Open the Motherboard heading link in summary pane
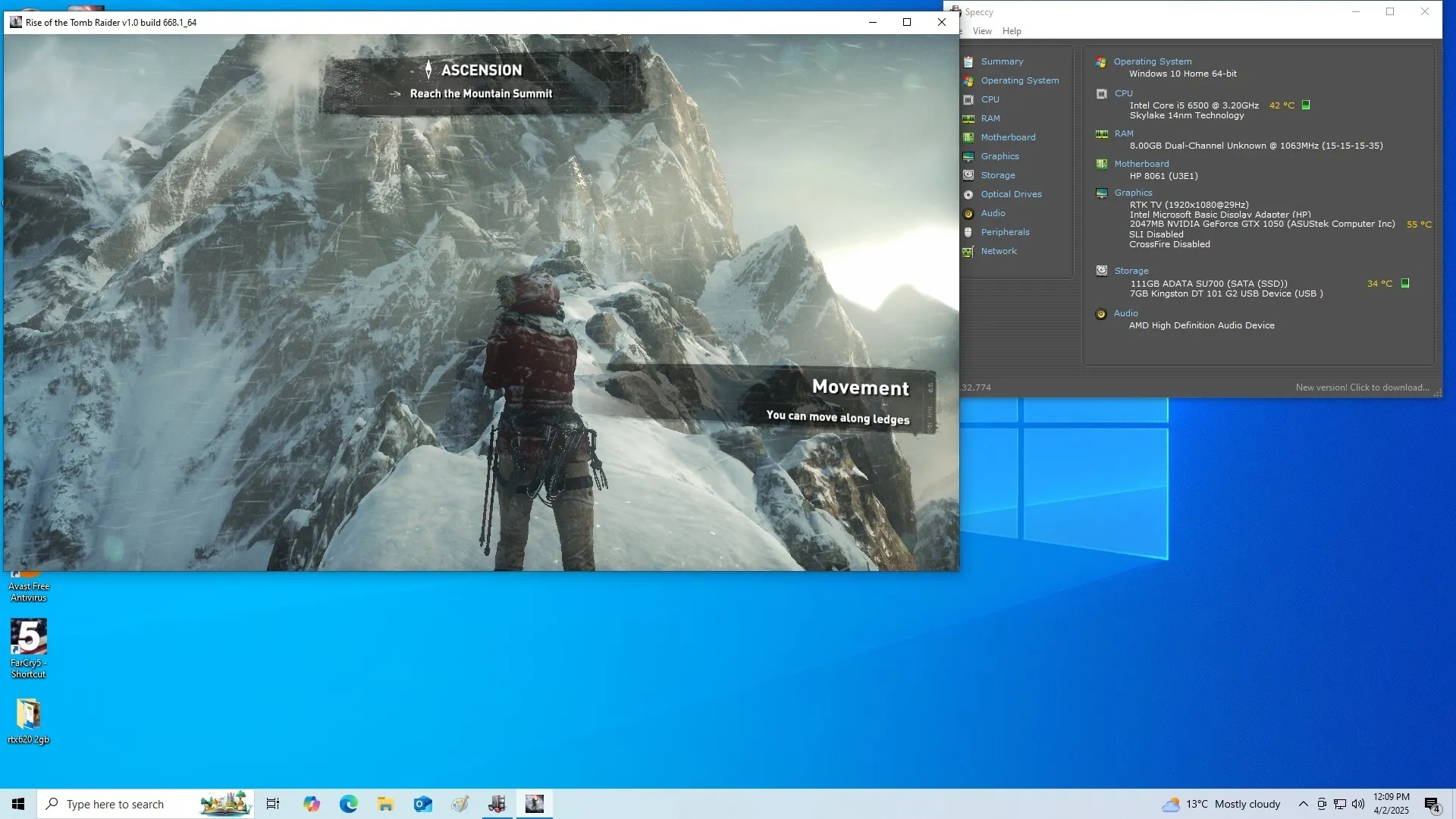This screenshot has width=1456, height=819. (1141, 164)
